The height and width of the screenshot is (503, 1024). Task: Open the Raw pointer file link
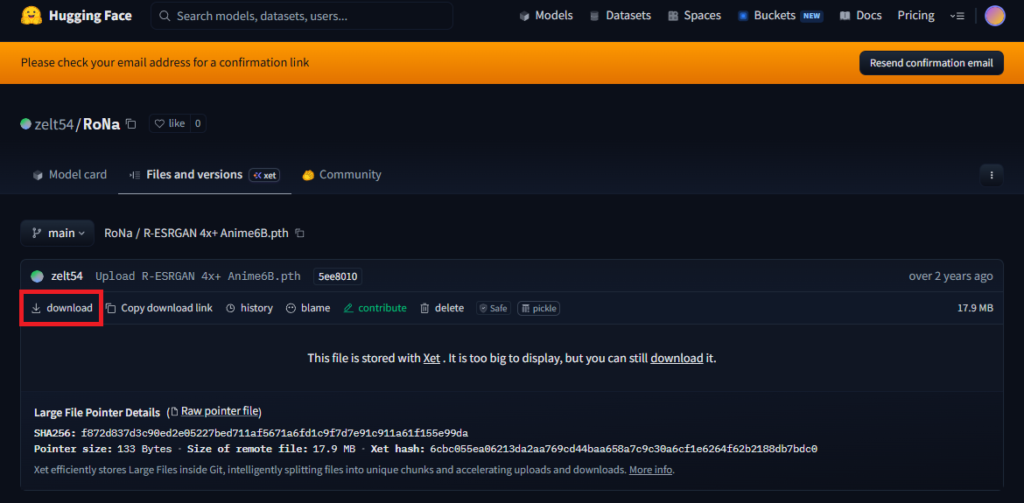[219, 411]
